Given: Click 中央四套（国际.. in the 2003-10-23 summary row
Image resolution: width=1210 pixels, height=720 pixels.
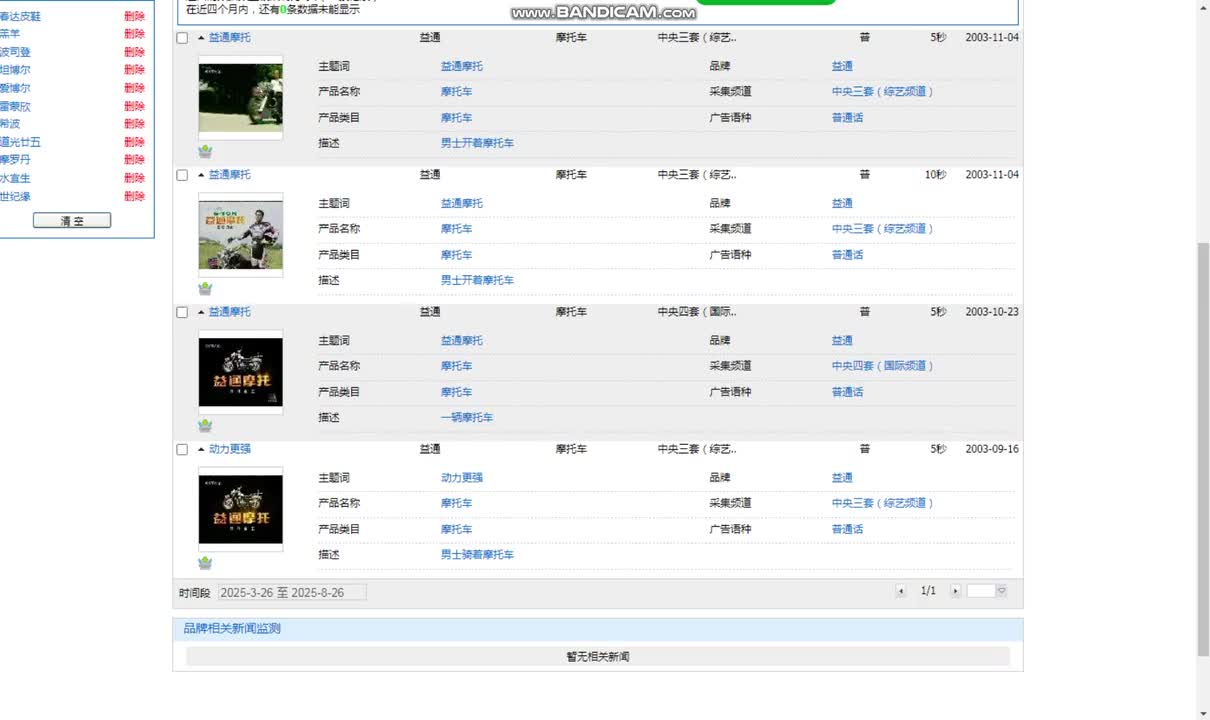Looking at the screenshot, I should 697,312.
